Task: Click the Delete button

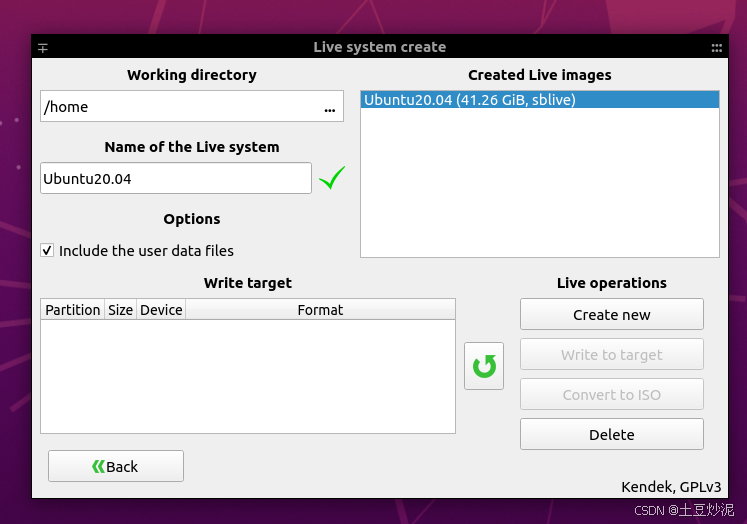Action: click(612, 434)
